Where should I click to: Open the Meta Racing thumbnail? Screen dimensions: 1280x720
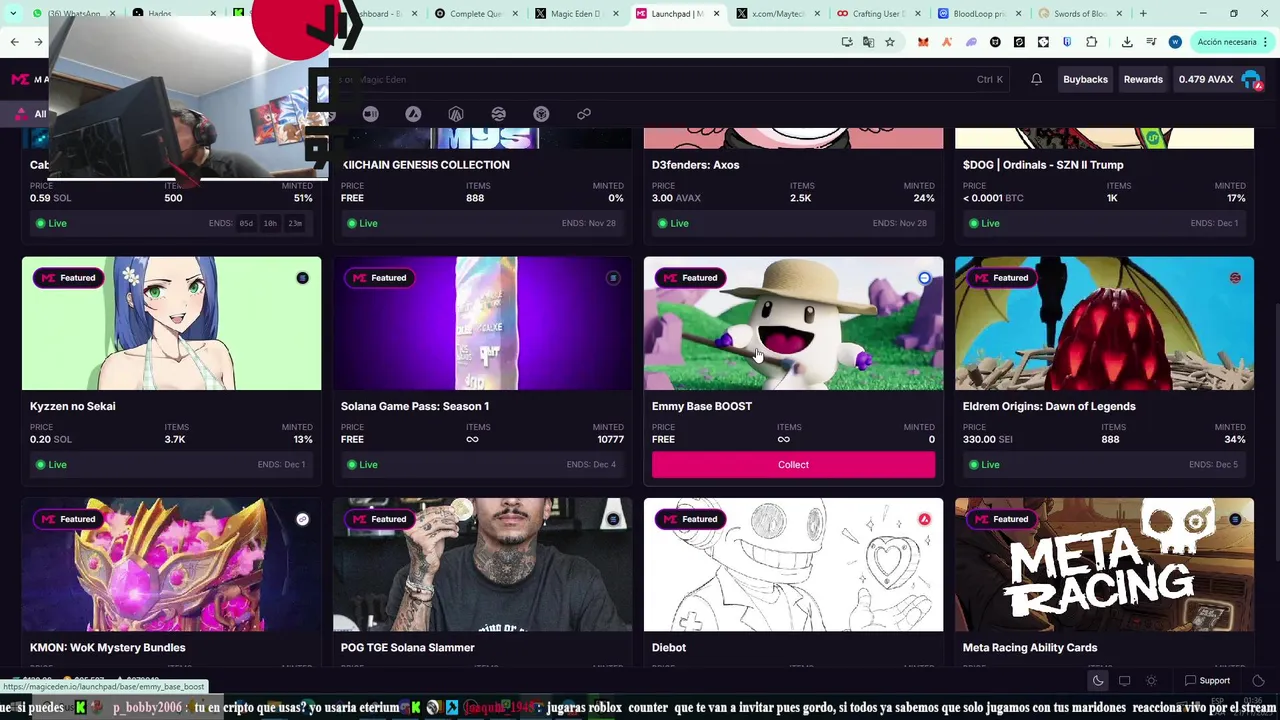click(1104, 564)
